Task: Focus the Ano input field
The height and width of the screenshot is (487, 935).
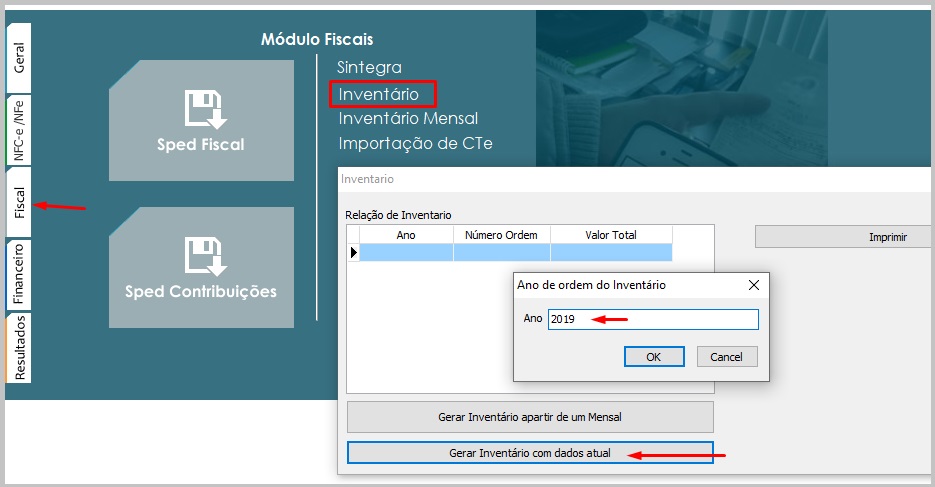Action: pyautogui.click(x=654, y=320)
